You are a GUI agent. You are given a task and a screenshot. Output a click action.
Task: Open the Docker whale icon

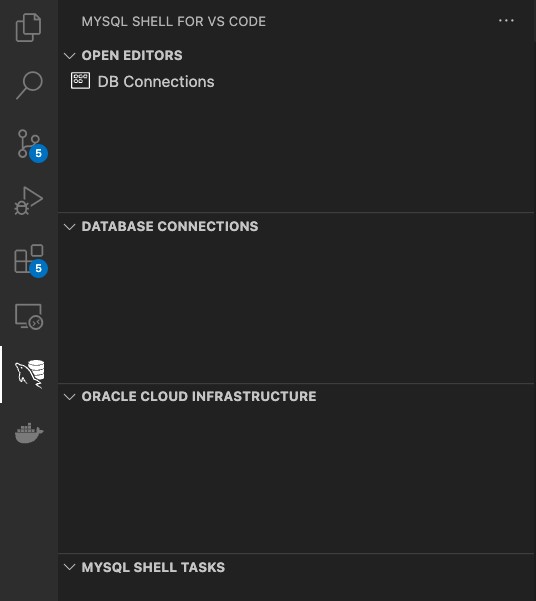(29, 433)
